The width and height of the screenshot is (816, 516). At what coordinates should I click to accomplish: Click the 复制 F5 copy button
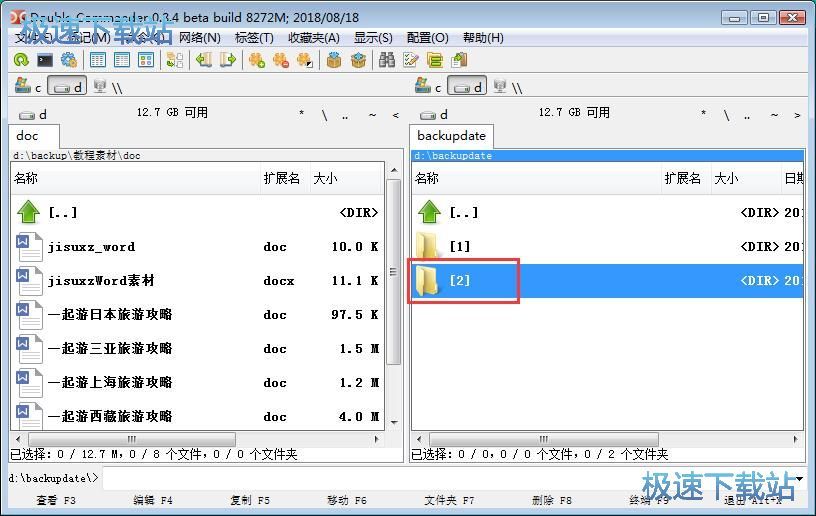pyautogui.click(x=250, y=500)
